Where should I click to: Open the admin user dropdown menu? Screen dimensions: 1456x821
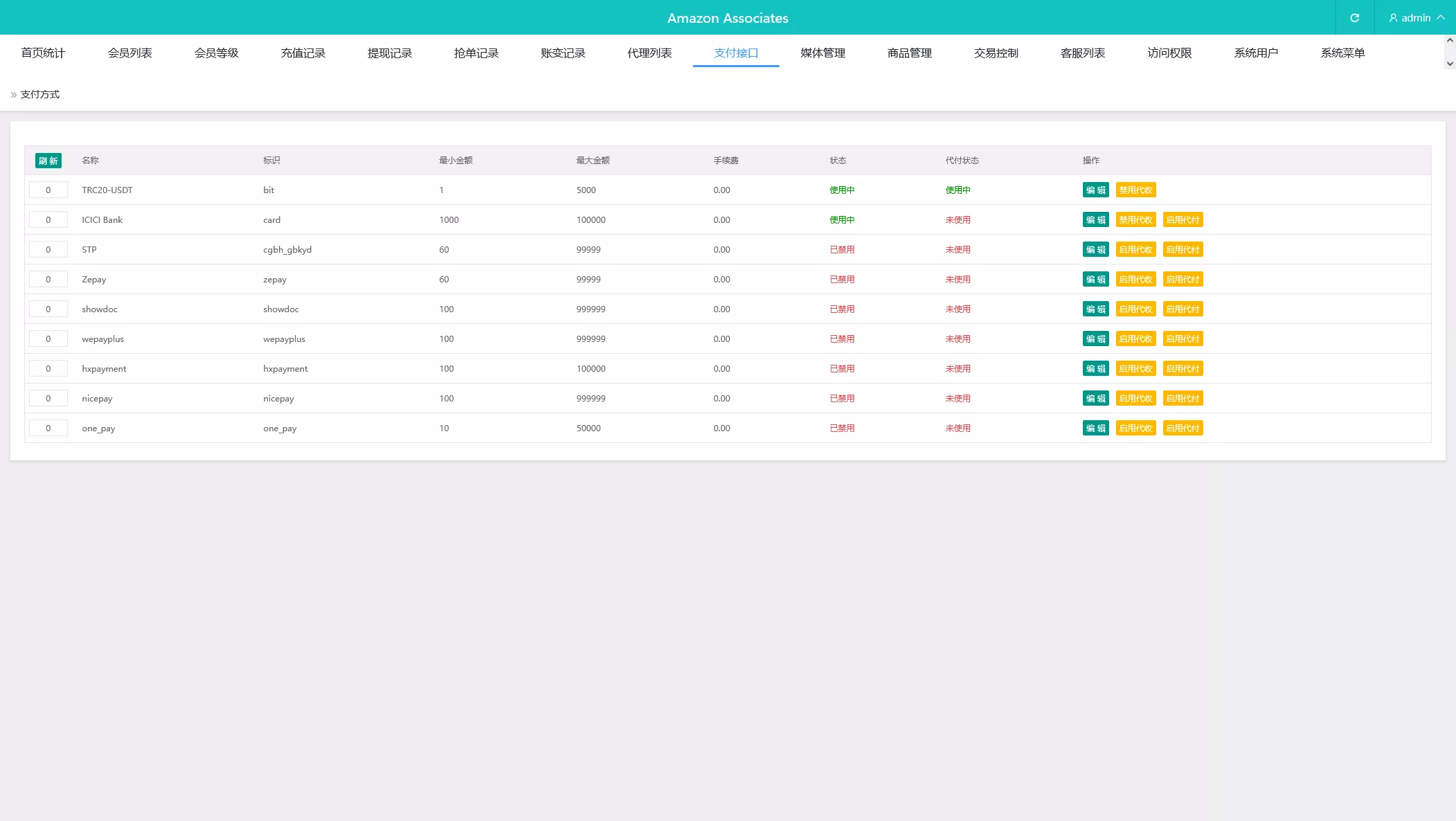point(1415,18)
